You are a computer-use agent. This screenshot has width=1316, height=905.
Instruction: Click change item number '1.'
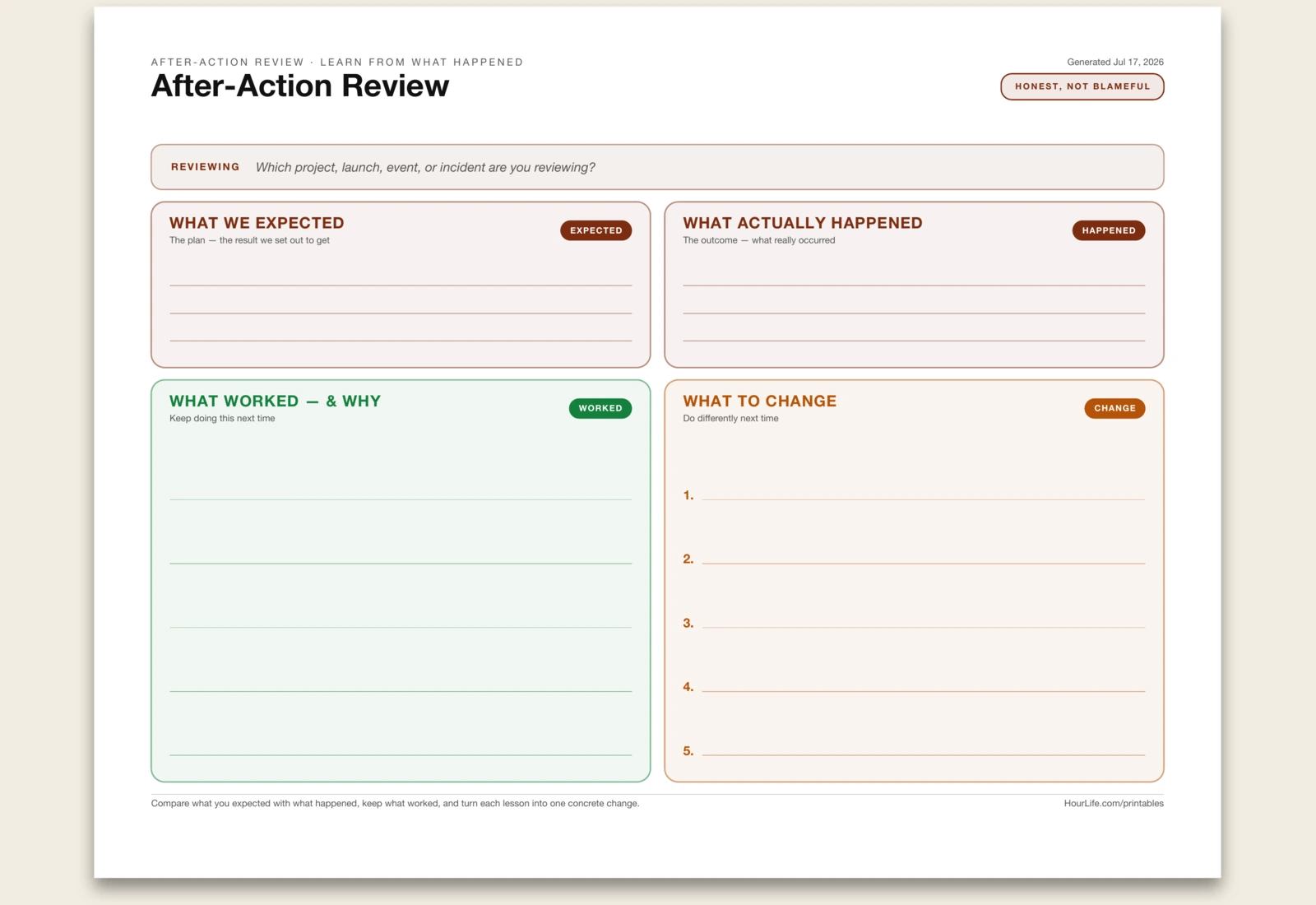(x=688, y=495)
